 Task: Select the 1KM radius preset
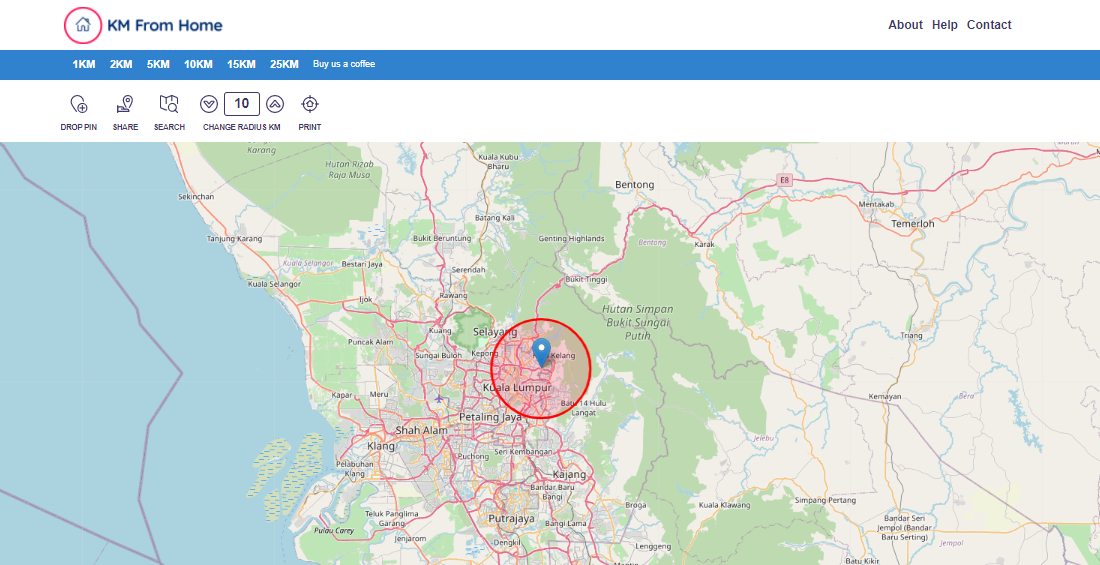click(84, 64)
